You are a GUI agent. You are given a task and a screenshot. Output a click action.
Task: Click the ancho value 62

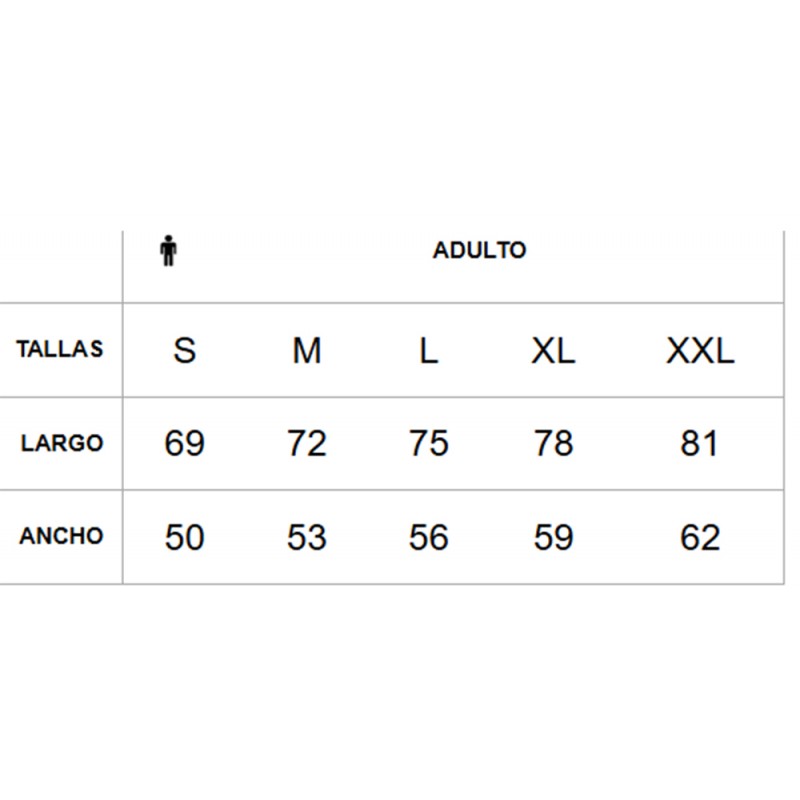(x=700, y=537)
